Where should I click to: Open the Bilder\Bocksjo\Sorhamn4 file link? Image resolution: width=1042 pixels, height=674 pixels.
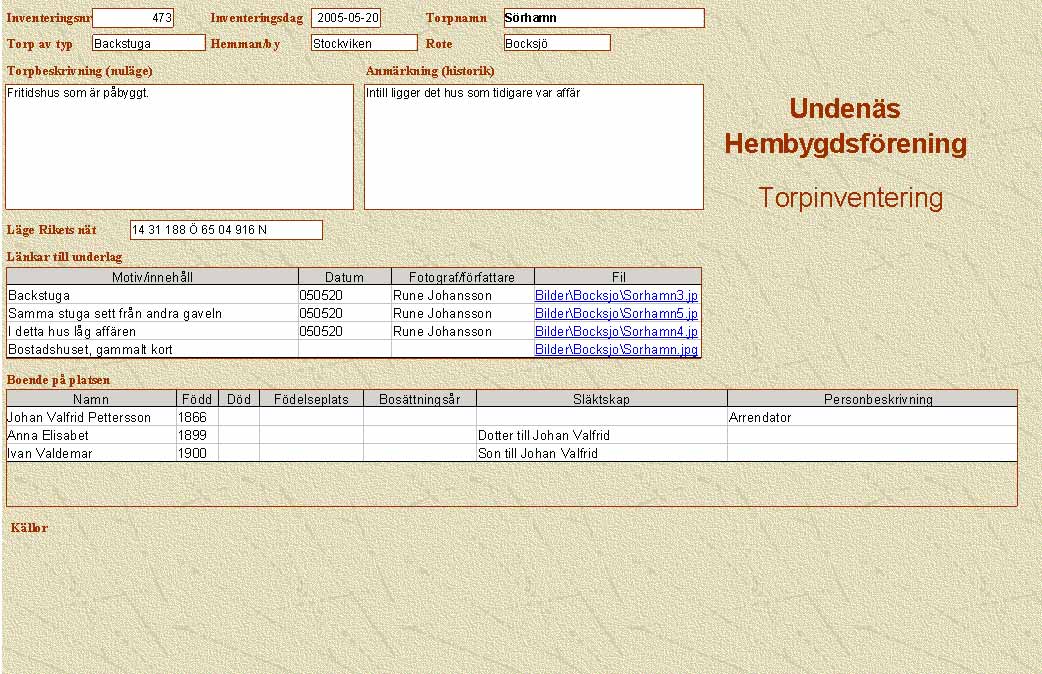click(x=616, y=332)
